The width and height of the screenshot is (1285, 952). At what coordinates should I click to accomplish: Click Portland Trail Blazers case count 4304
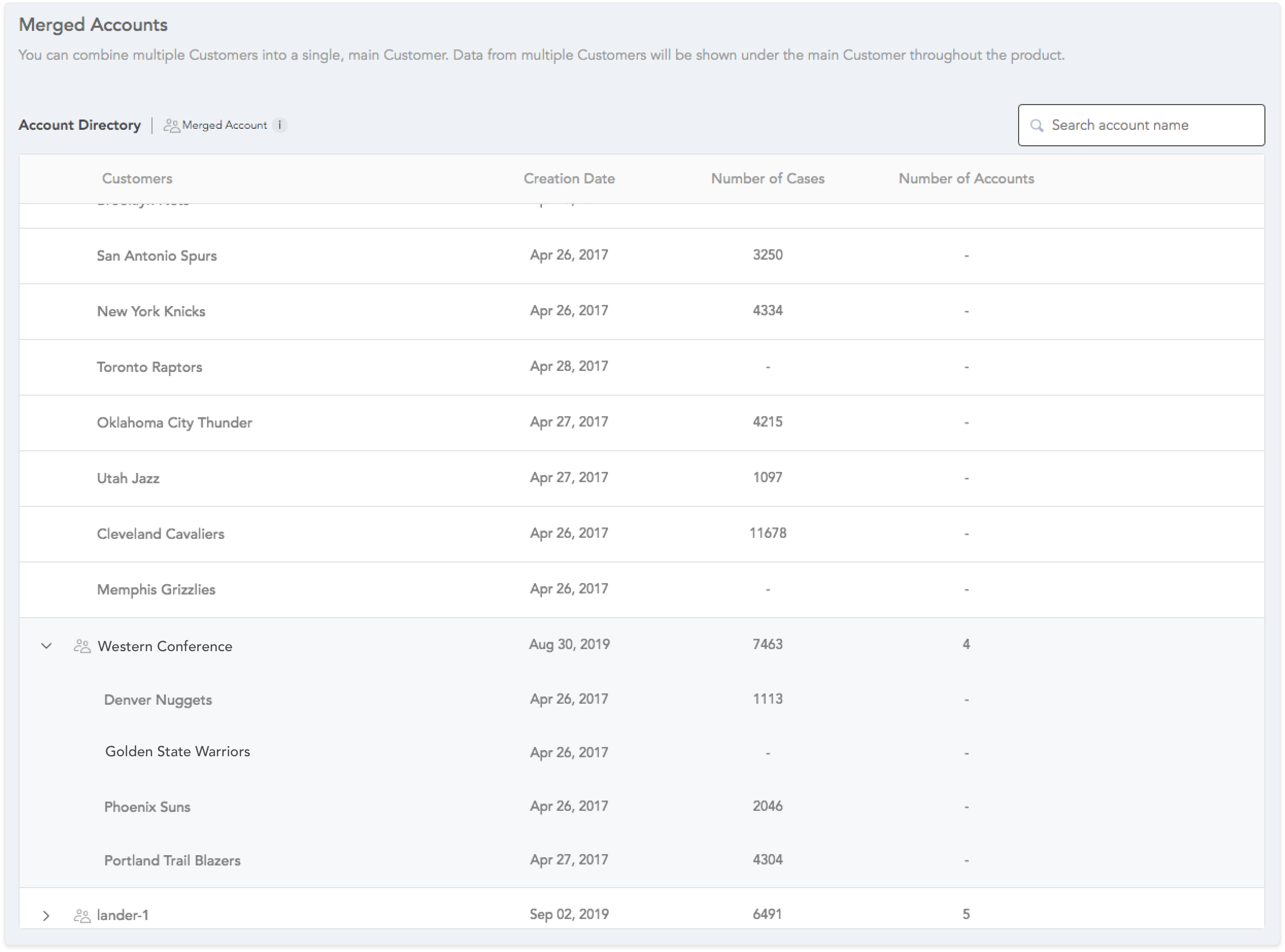point(768,860)
